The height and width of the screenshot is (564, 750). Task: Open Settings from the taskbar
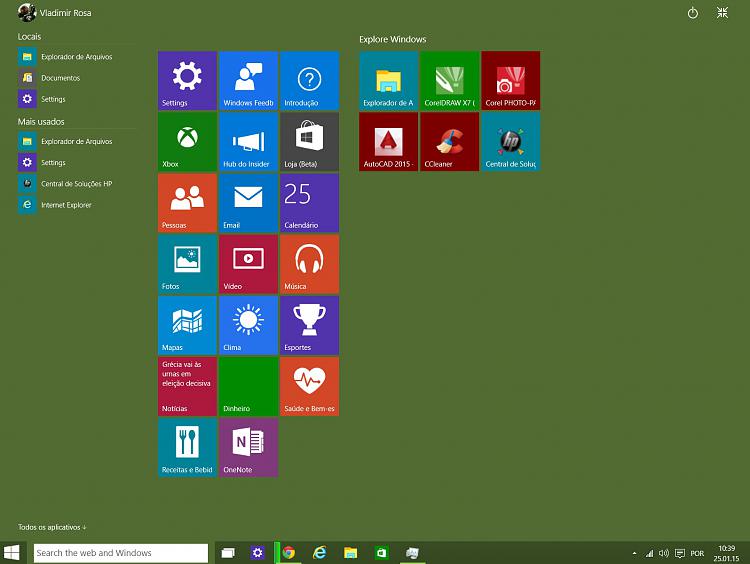(x=257, y=553)
